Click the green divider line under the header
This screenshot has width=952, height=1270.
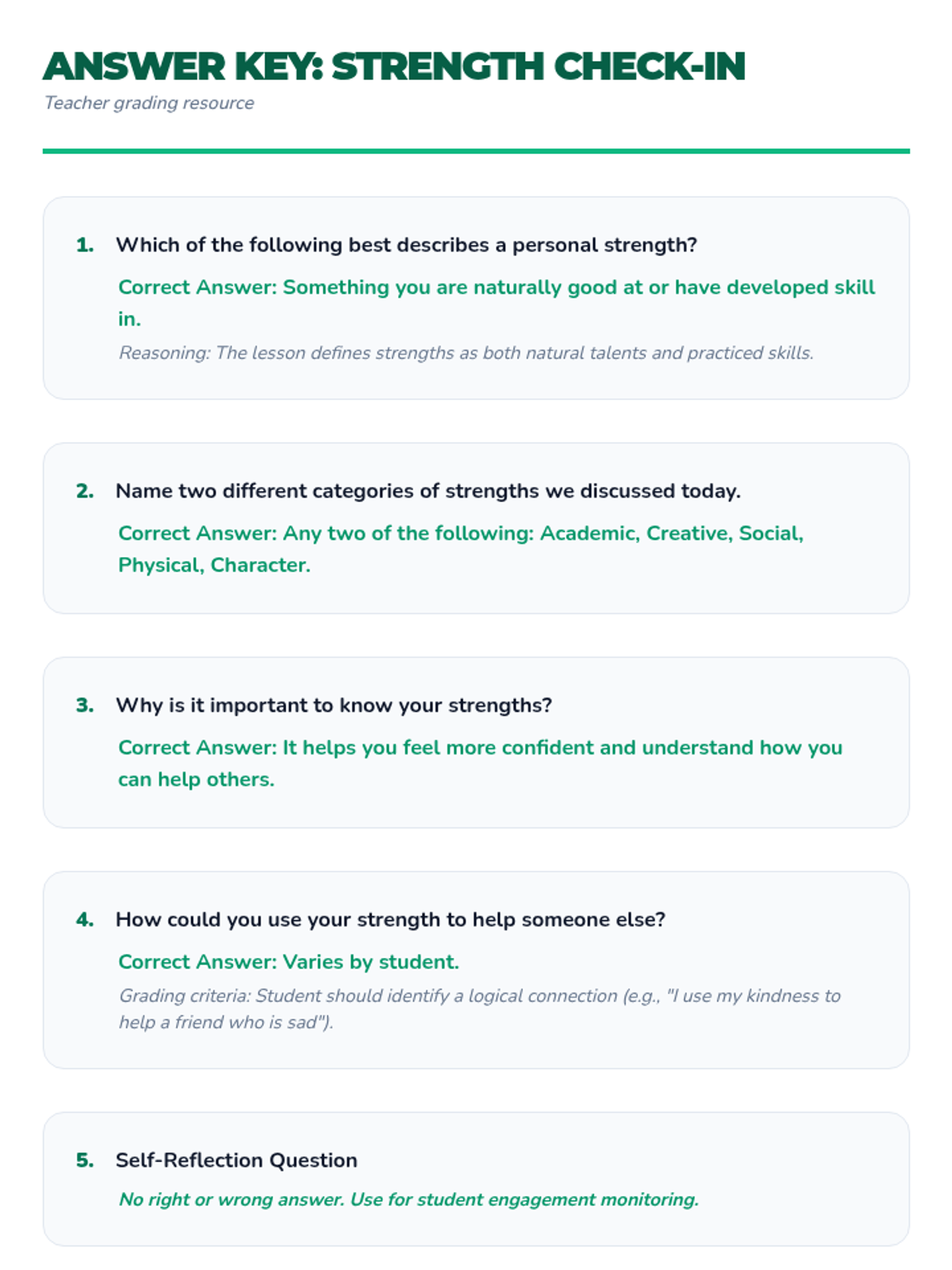476,151
